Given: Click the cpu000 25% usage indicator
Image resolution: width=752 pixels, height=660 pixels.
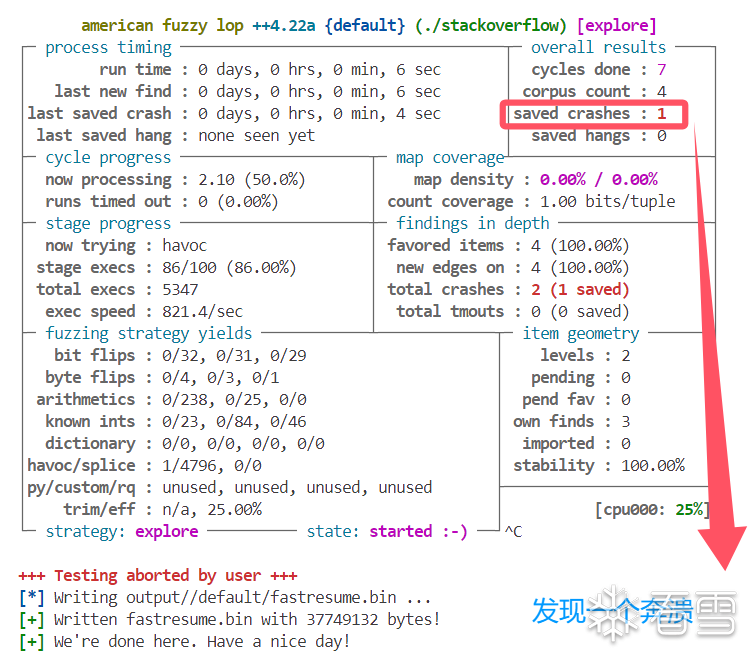Looking at the screenshot, I should 652,509.
